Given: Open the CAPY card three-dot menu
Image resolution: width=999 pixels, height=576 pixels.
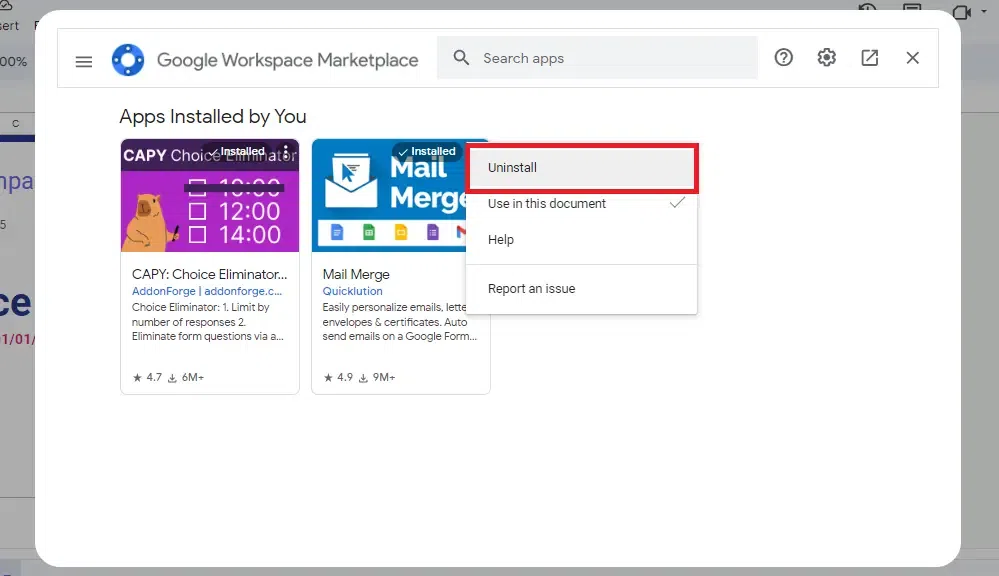Looking at the screenshot, I should (286, 152).
